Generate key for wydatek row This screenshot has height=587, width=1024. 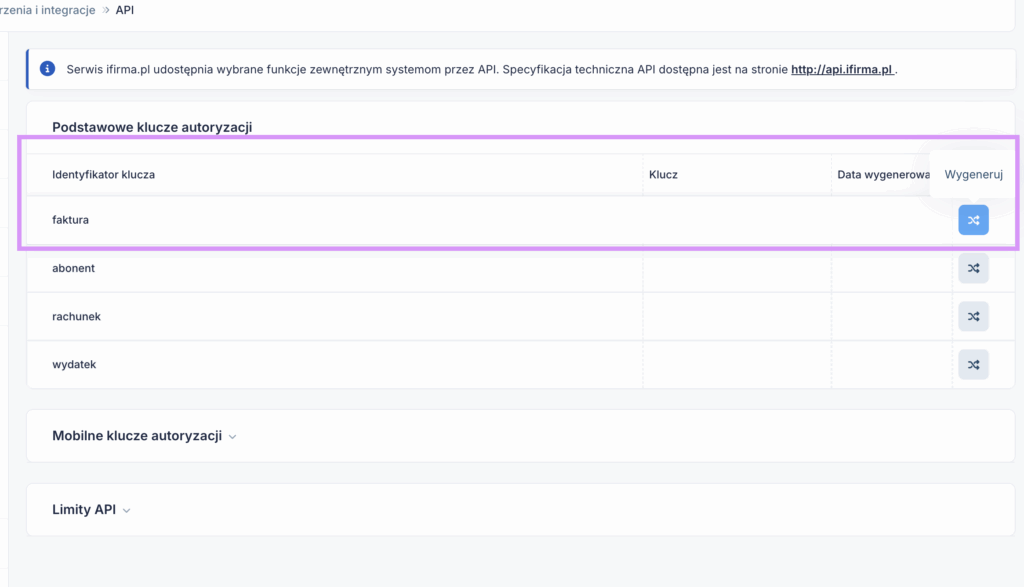[x=973, y=364]
